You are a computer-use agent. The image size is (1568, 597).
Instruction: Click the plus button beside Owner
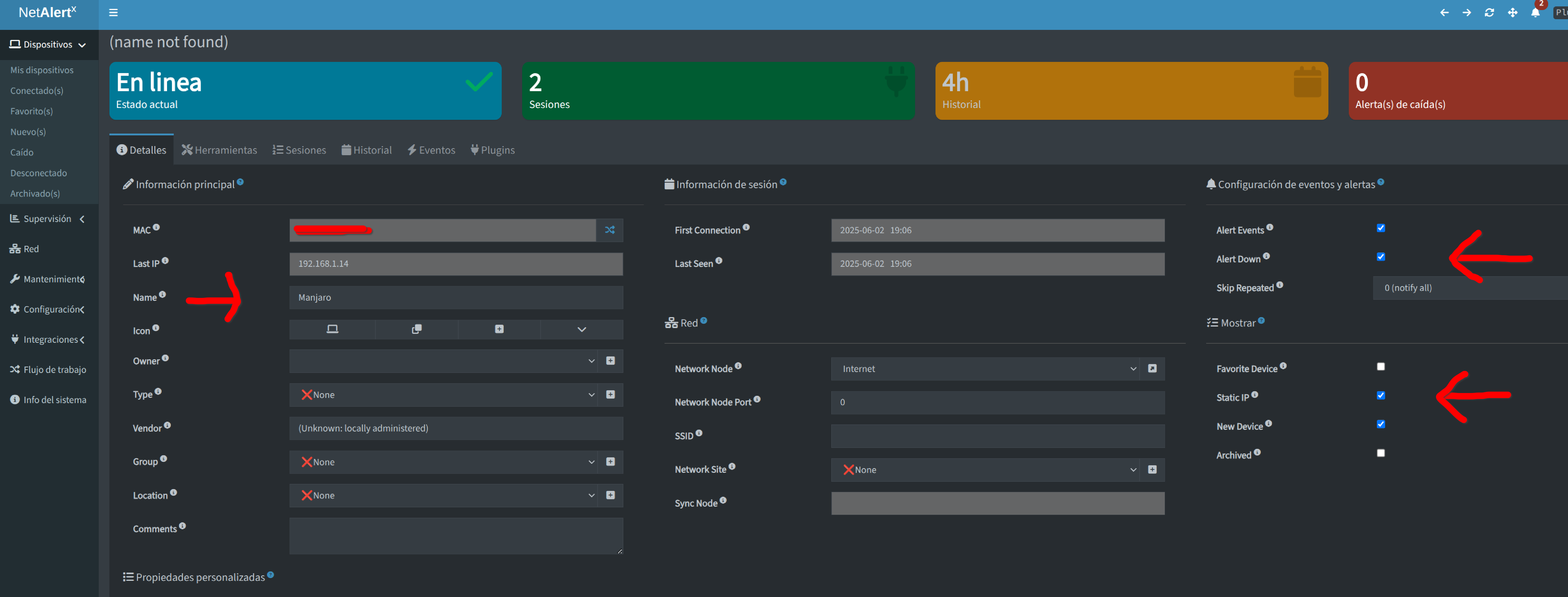pyautogui.click(x=610, y=361)
